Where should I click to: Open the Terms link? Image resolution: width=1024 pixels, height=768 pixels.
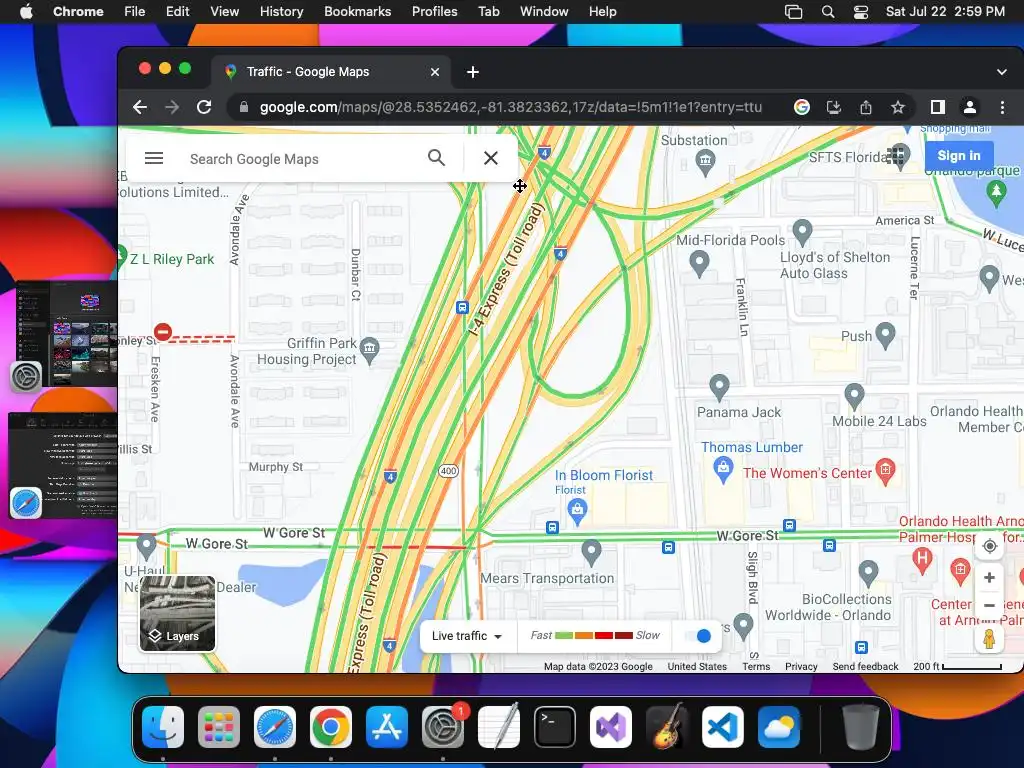[x=756, y=666]
